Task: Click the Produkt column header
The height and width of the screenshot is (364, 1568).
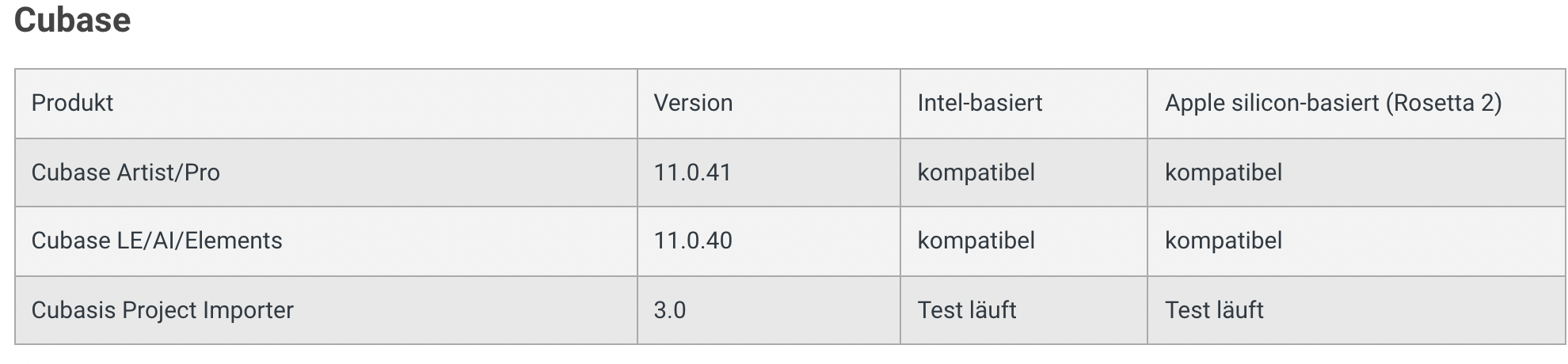Action: click(x=72, y=103)
